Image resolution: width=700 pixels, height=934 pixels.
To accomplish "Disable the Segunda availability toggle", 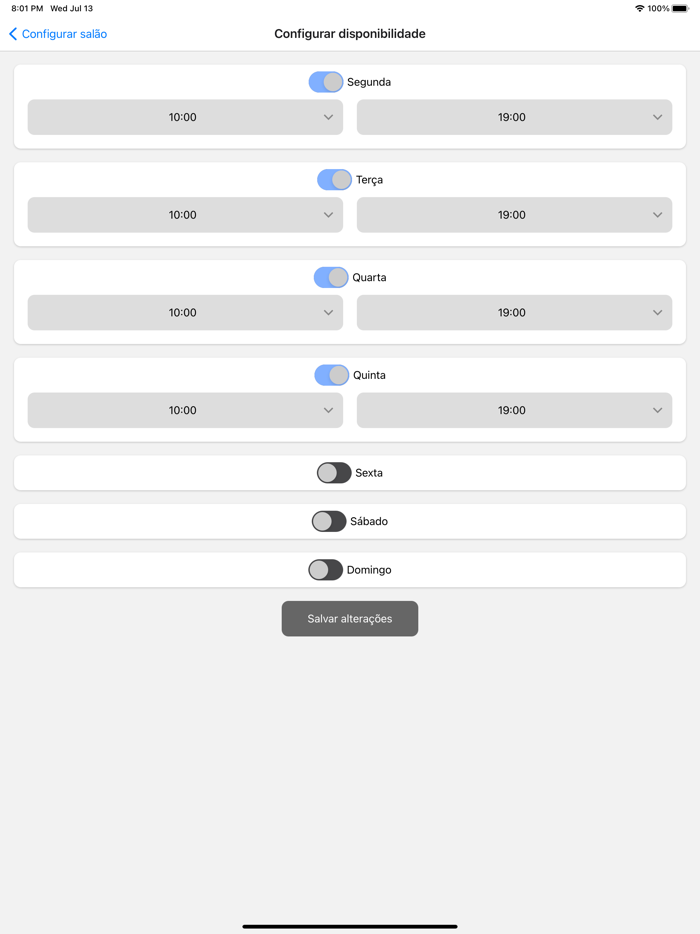I will [x=326, y=82].
